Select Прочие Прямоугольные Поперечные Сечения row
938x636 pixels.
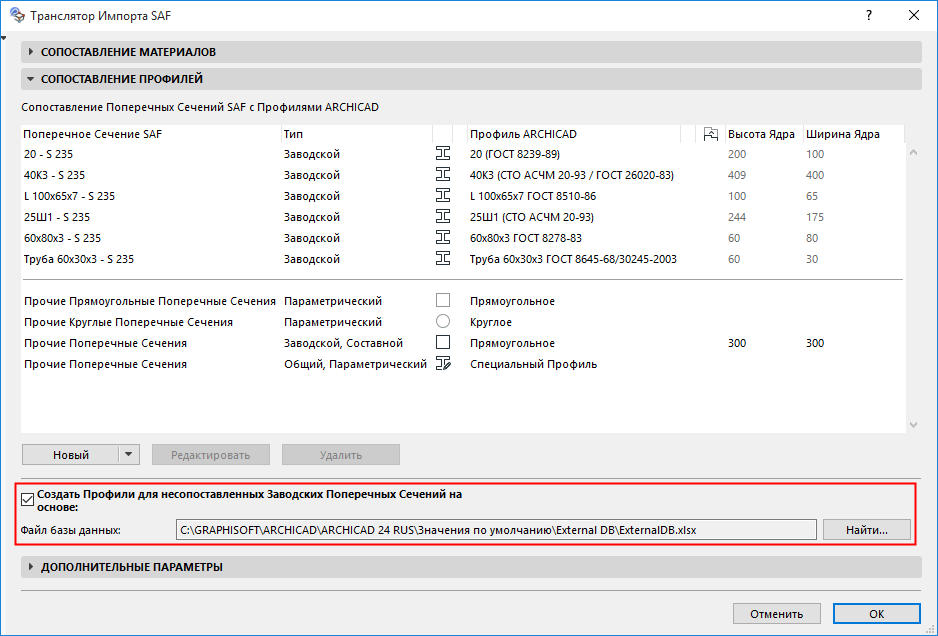[464, 300]
